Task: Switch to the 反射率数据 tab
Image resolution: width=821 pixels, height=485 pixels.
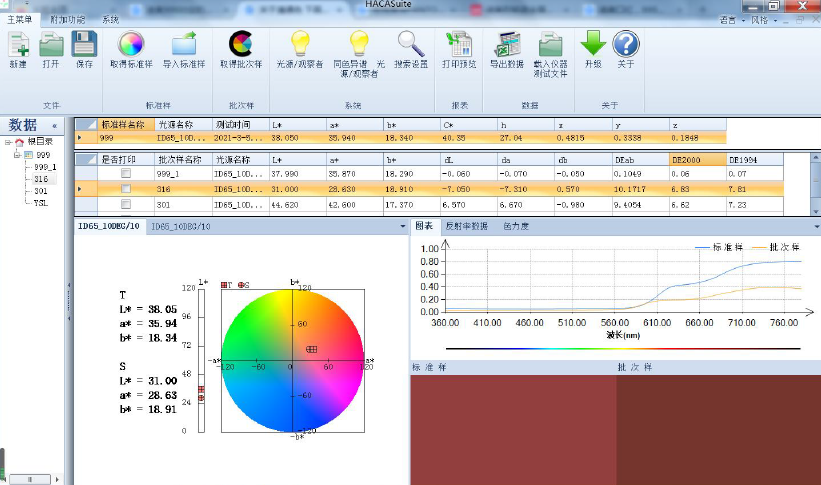Action: [x=466, y=227]
